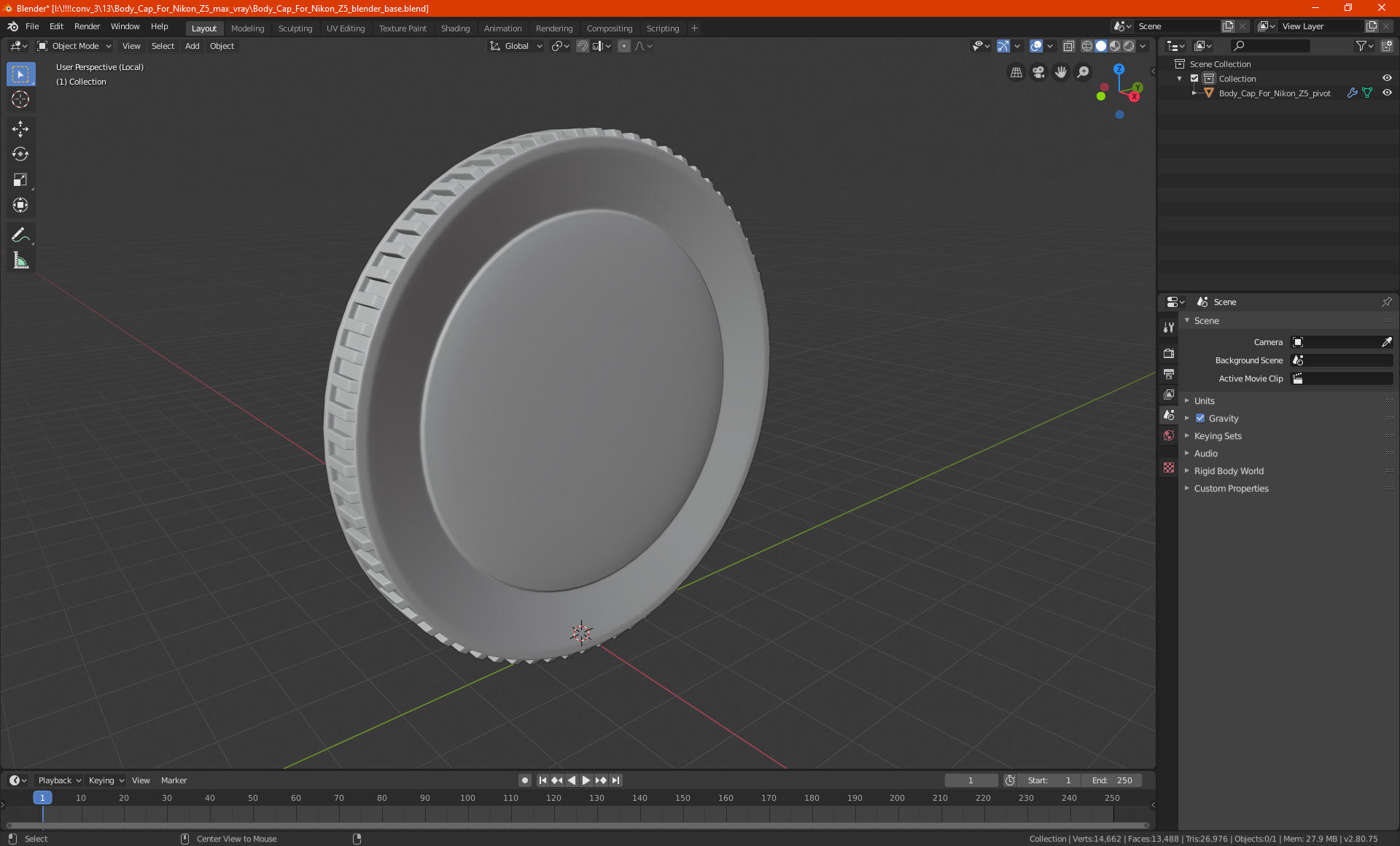The width and height of the screenshot is (1400, 846).
Task: Click the auto keying record button
Action: pos(524,780)
